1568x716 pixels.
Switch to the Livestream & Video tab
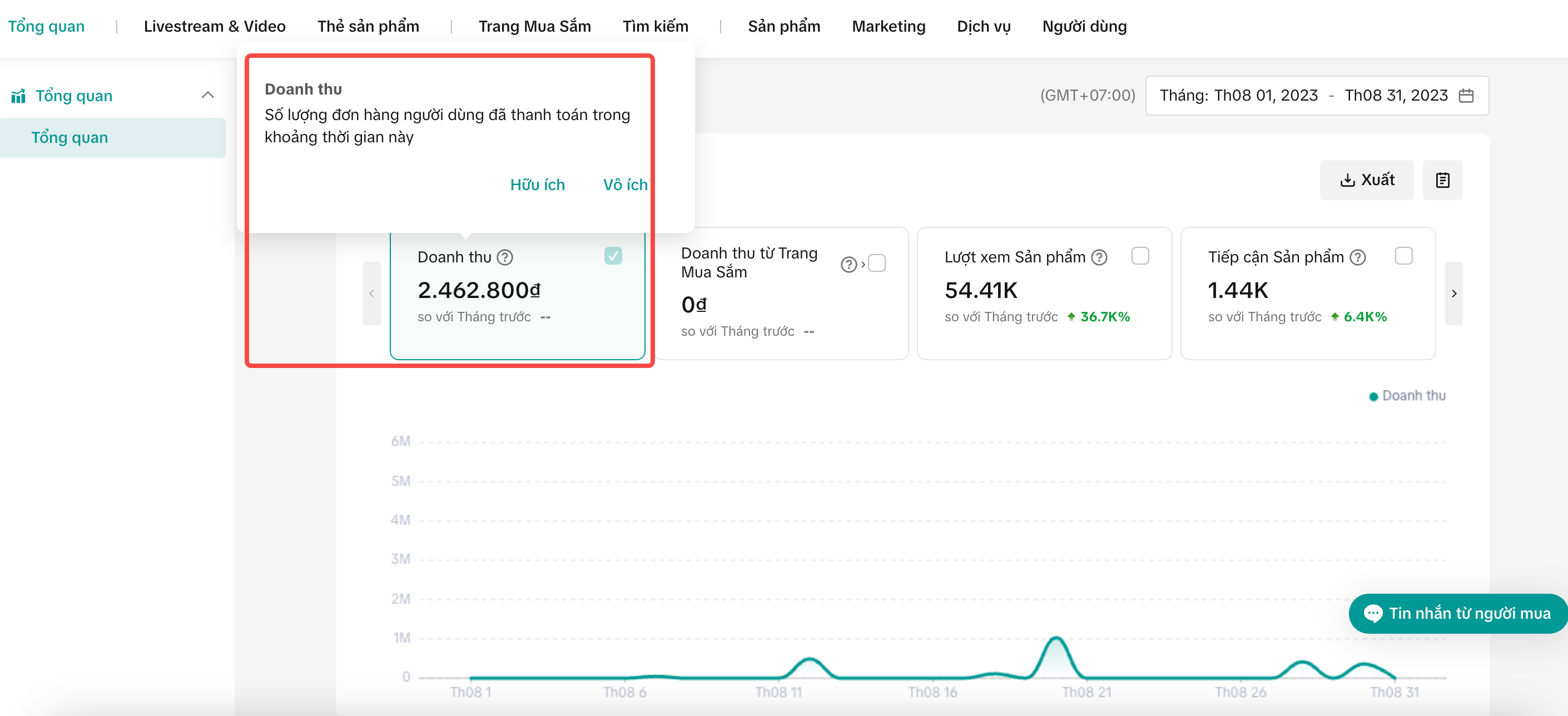[x=214, y=26]
